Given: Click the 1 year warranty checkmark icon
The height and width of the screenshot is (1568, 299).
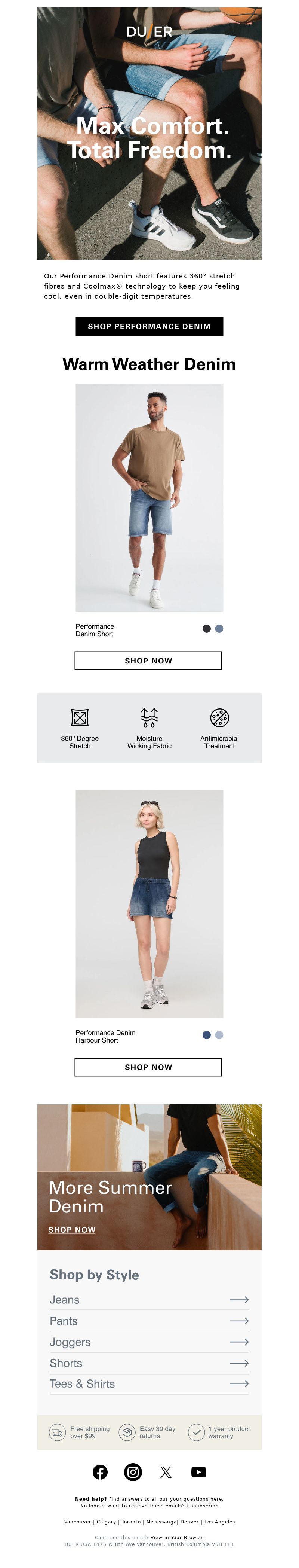Looking at the screenshot, I should click(196, 1432).
